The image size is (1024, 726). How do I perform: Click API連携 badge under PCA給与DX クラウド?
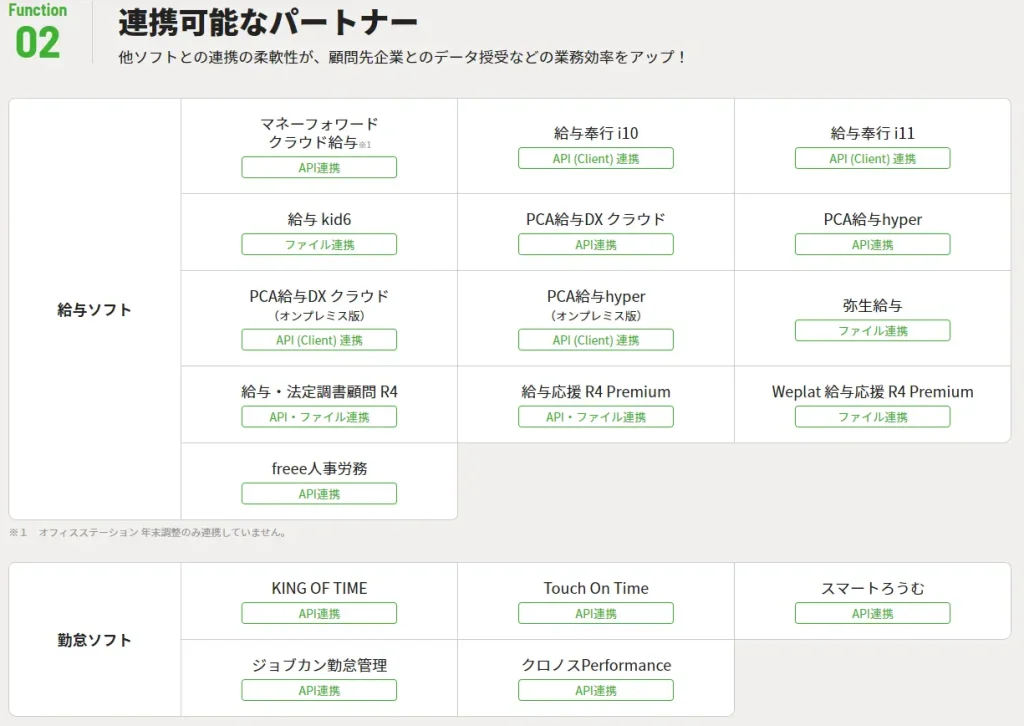tap(596, 244)
